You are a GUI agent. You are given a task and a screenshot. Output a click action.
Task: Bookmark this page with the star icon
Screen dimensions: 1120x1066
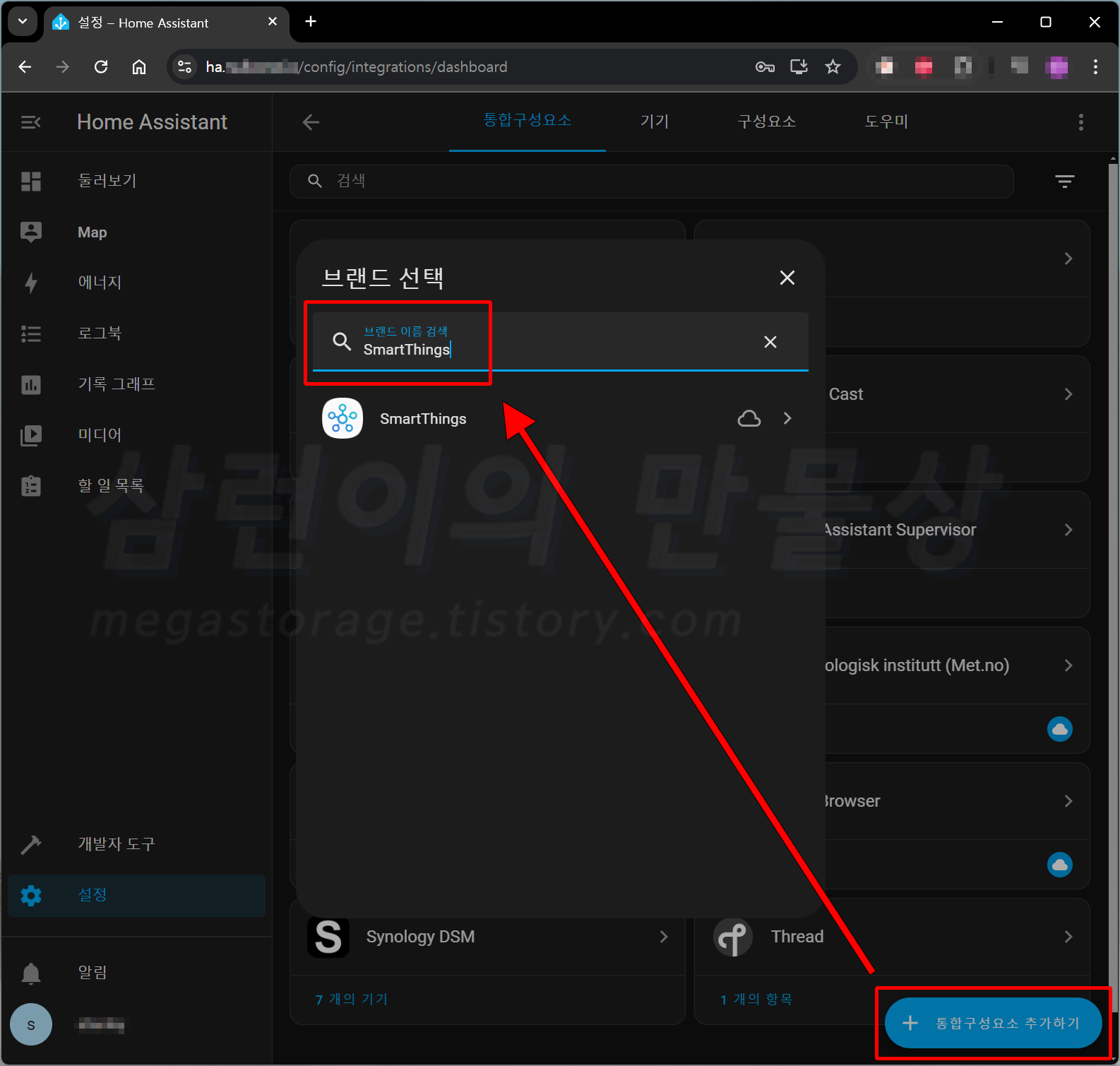point(833,66)
